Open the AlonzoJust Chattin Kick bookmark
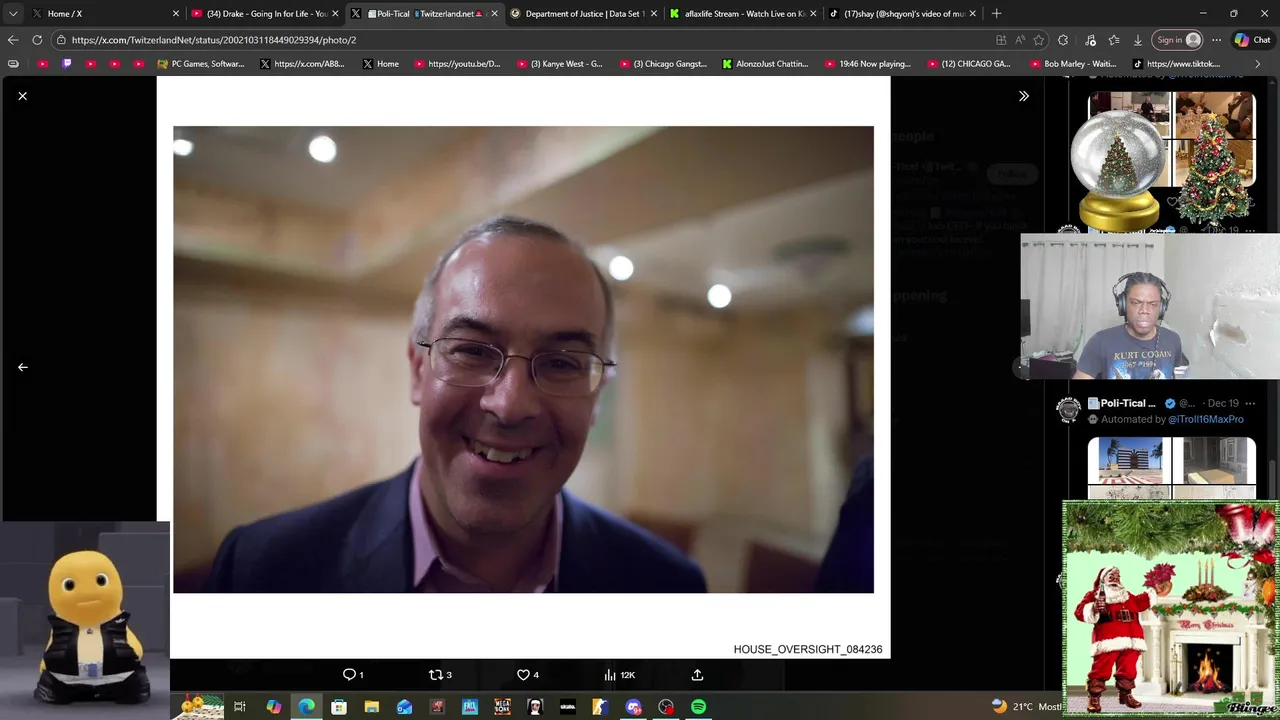Image resolution: width=1280 pixels, height=720 pixels. click(765, 64)
